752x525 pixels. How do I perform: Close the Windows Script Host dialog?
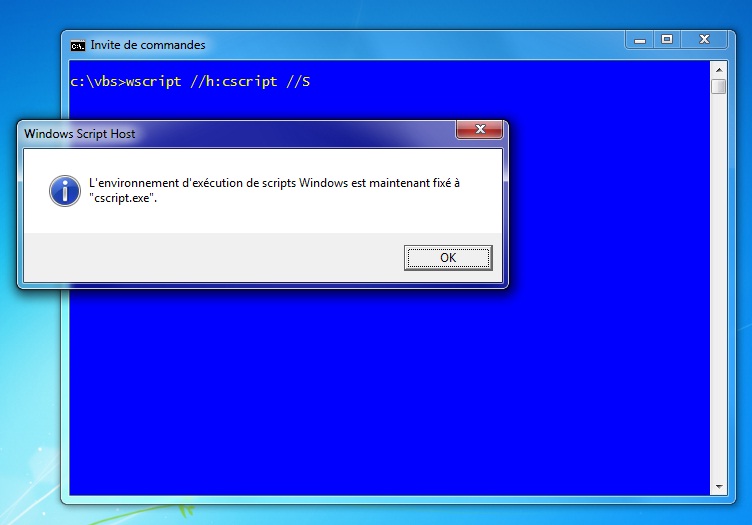click(480, 129)
